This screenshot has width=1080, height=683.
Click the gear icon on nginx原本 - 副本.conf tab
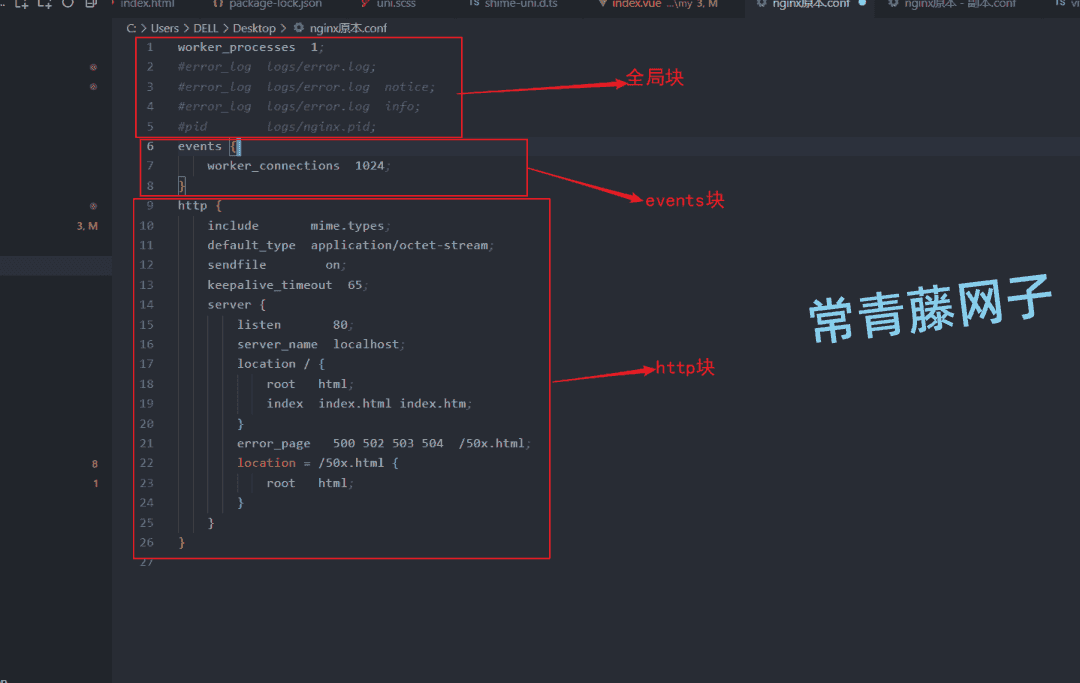tap(893, 3)
